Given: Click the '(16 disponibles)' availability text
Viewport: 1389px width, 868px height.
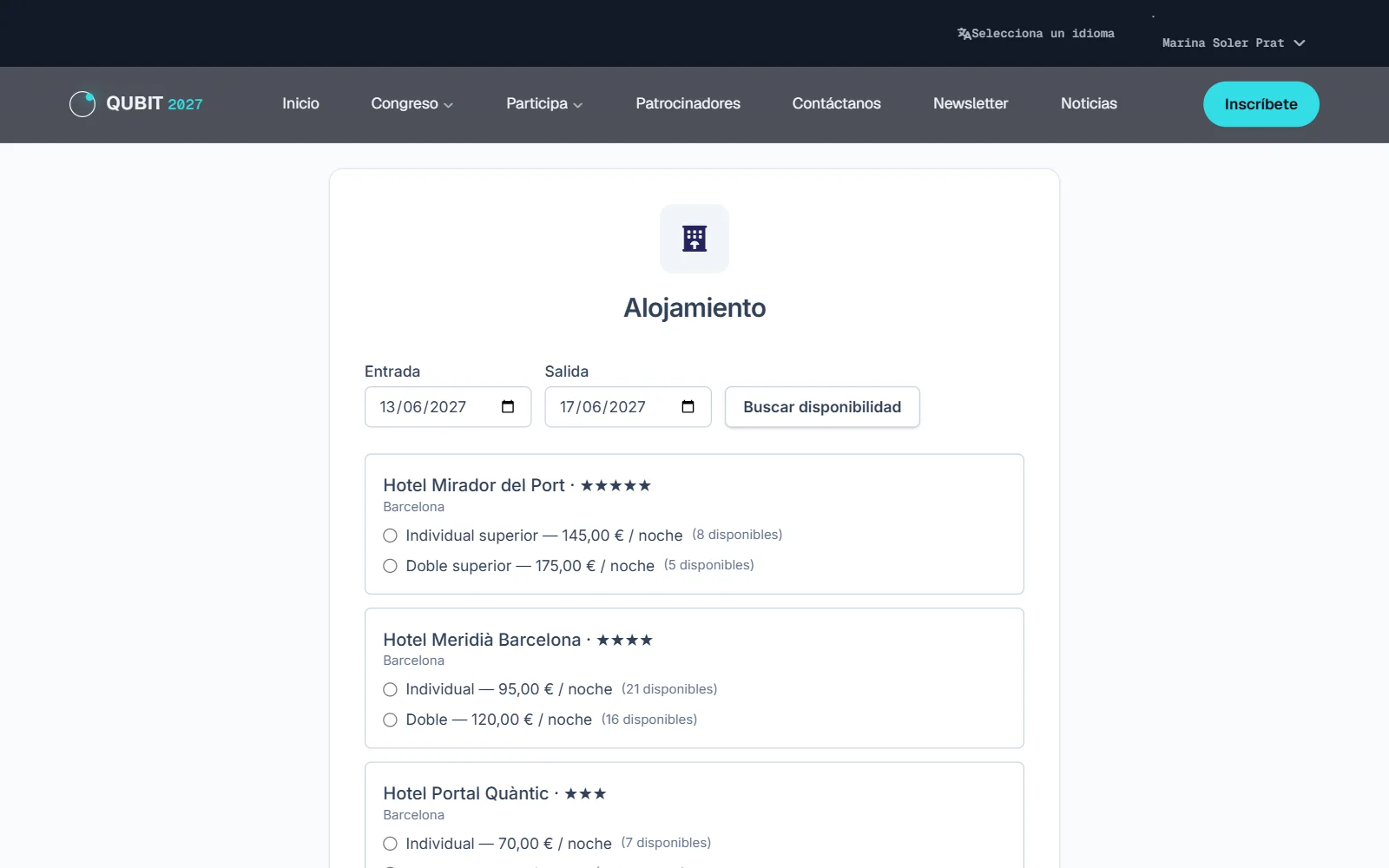Looking at the screenshot, I should pos(649,720).
